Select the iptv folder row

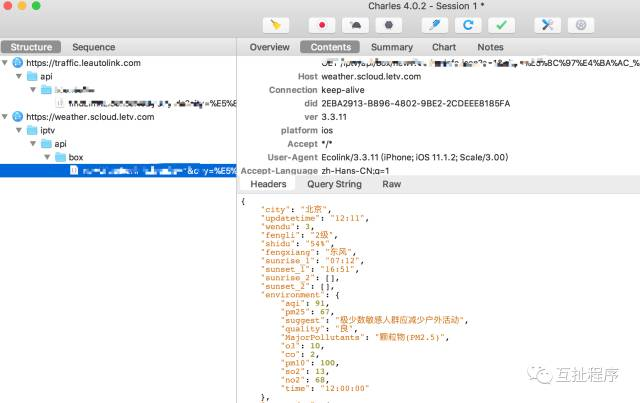(x=118, y=130)
